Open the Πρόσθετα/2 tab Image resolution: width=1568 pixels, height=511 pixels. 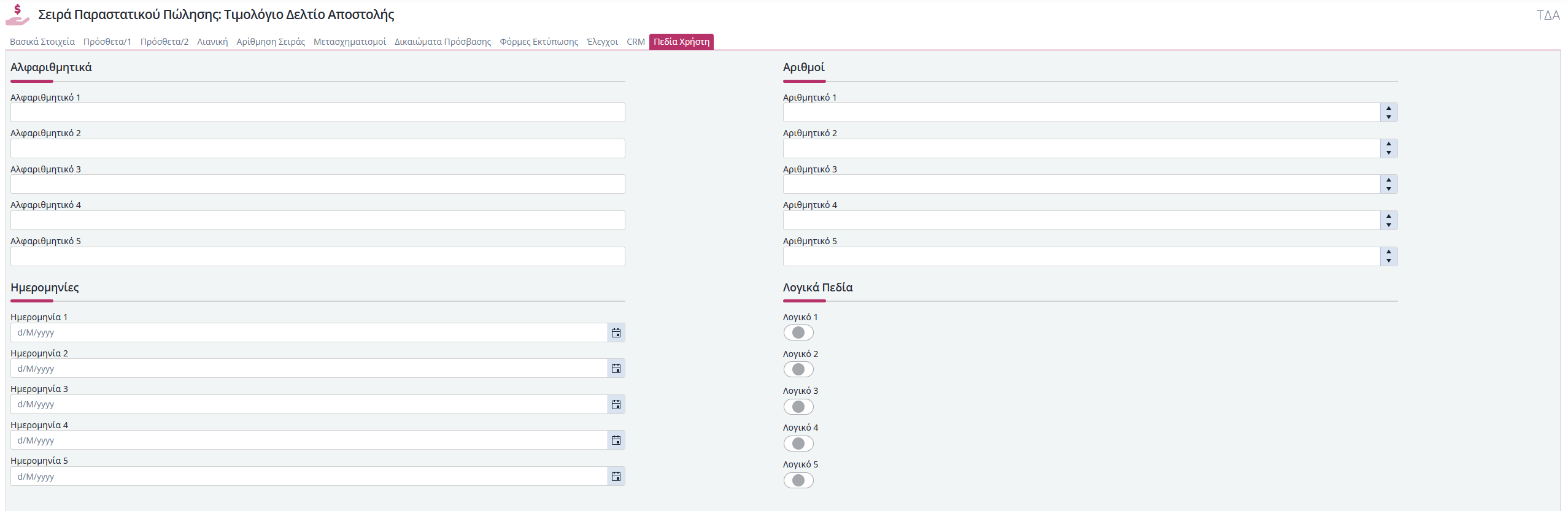pos(164,42)
